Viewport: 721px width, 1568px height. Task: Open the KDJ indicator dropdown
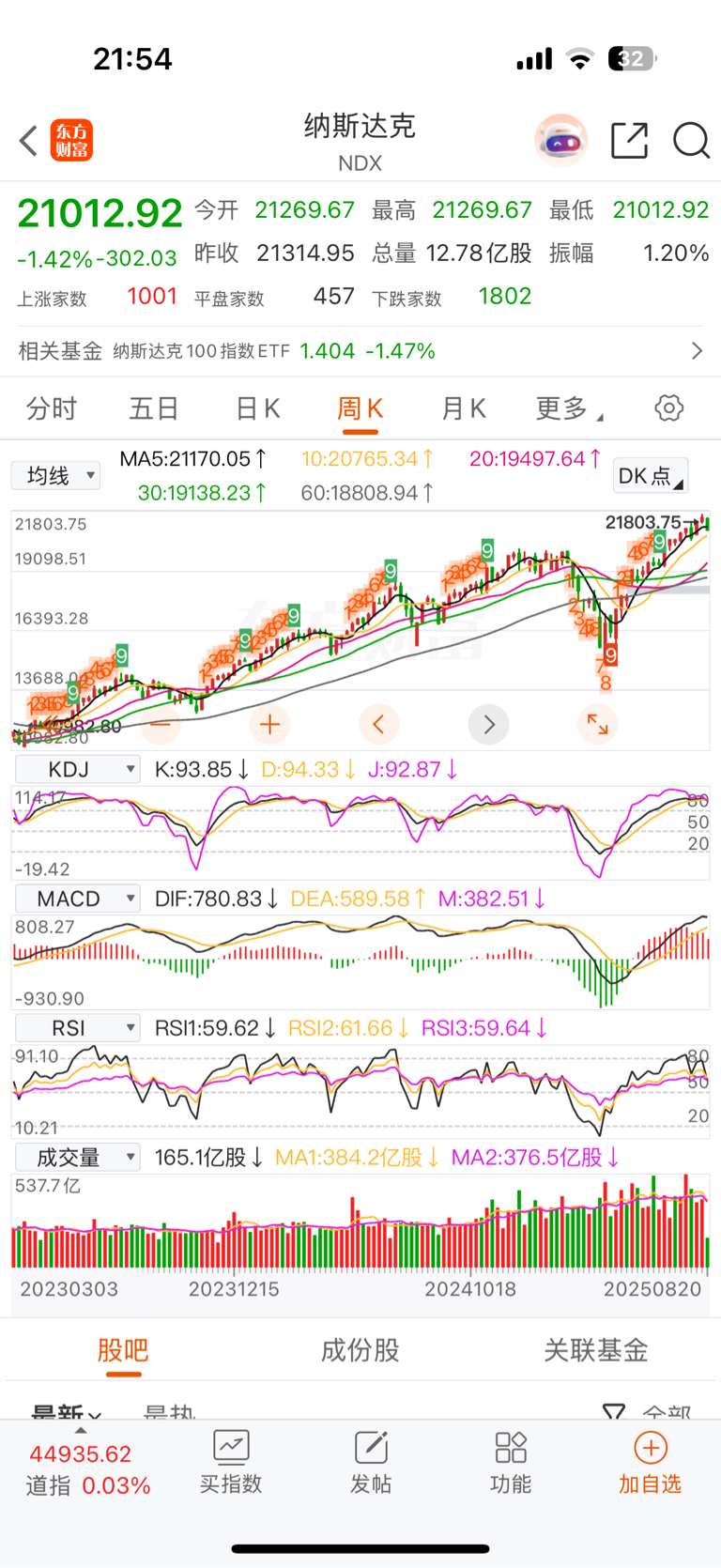(78, 770)
